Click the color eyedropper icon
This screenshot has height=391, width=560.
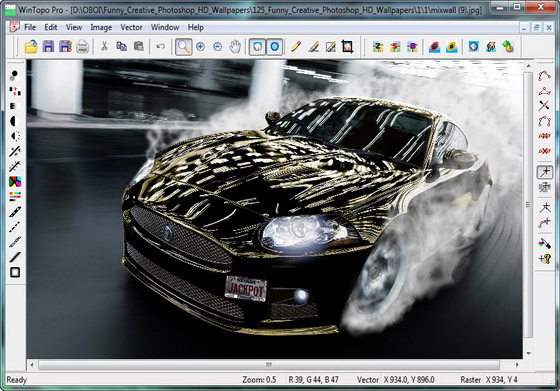(x=544, y=244)
